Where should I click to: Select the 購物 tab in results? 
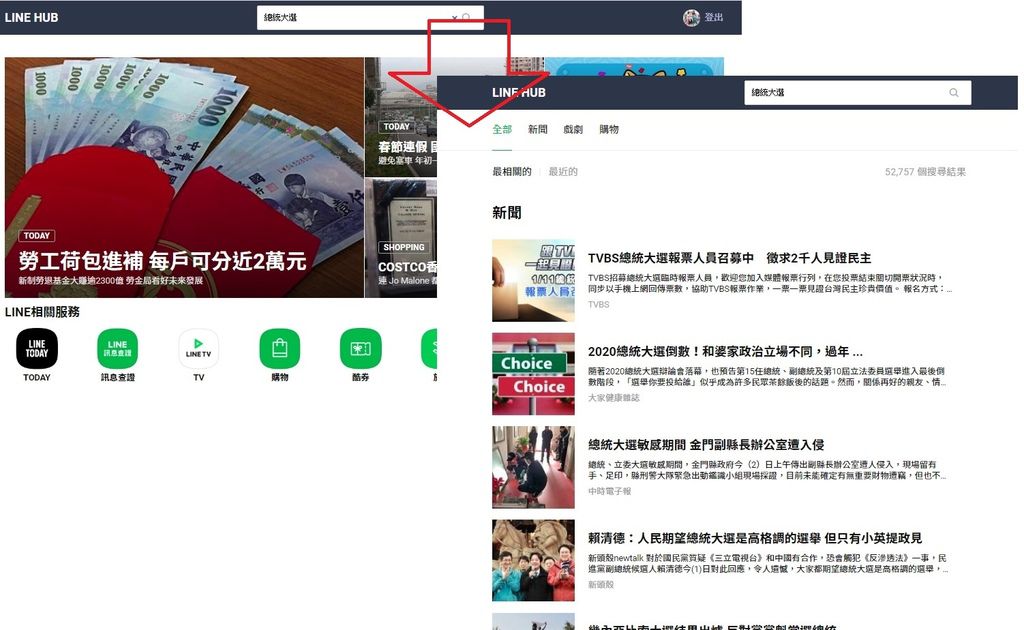tap(609, 129)
